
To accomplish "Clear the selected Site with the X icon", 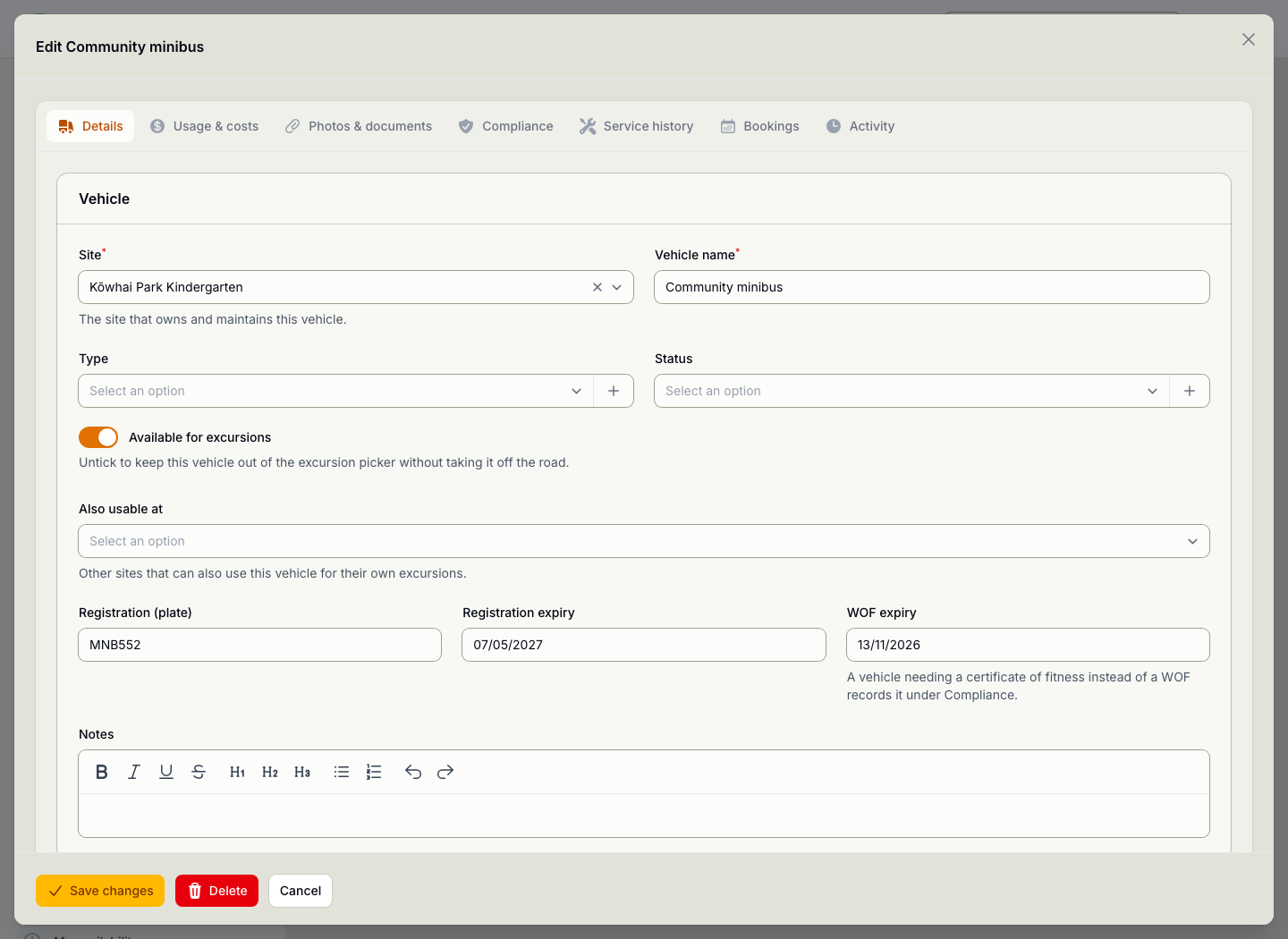I will [x=597, y=287].
